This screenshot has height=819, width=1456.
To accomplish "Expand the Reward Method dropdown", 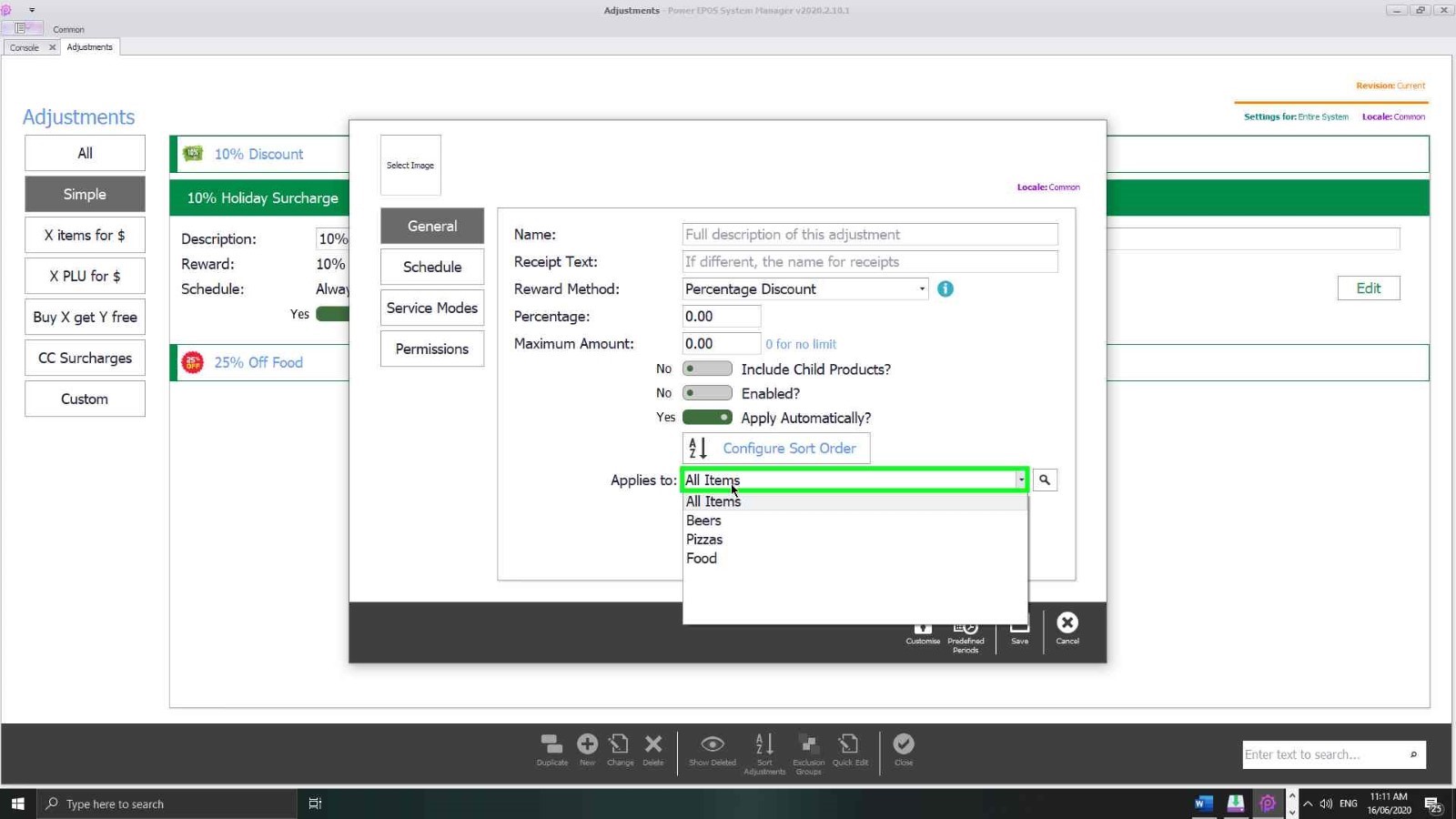I will (922, 289).
